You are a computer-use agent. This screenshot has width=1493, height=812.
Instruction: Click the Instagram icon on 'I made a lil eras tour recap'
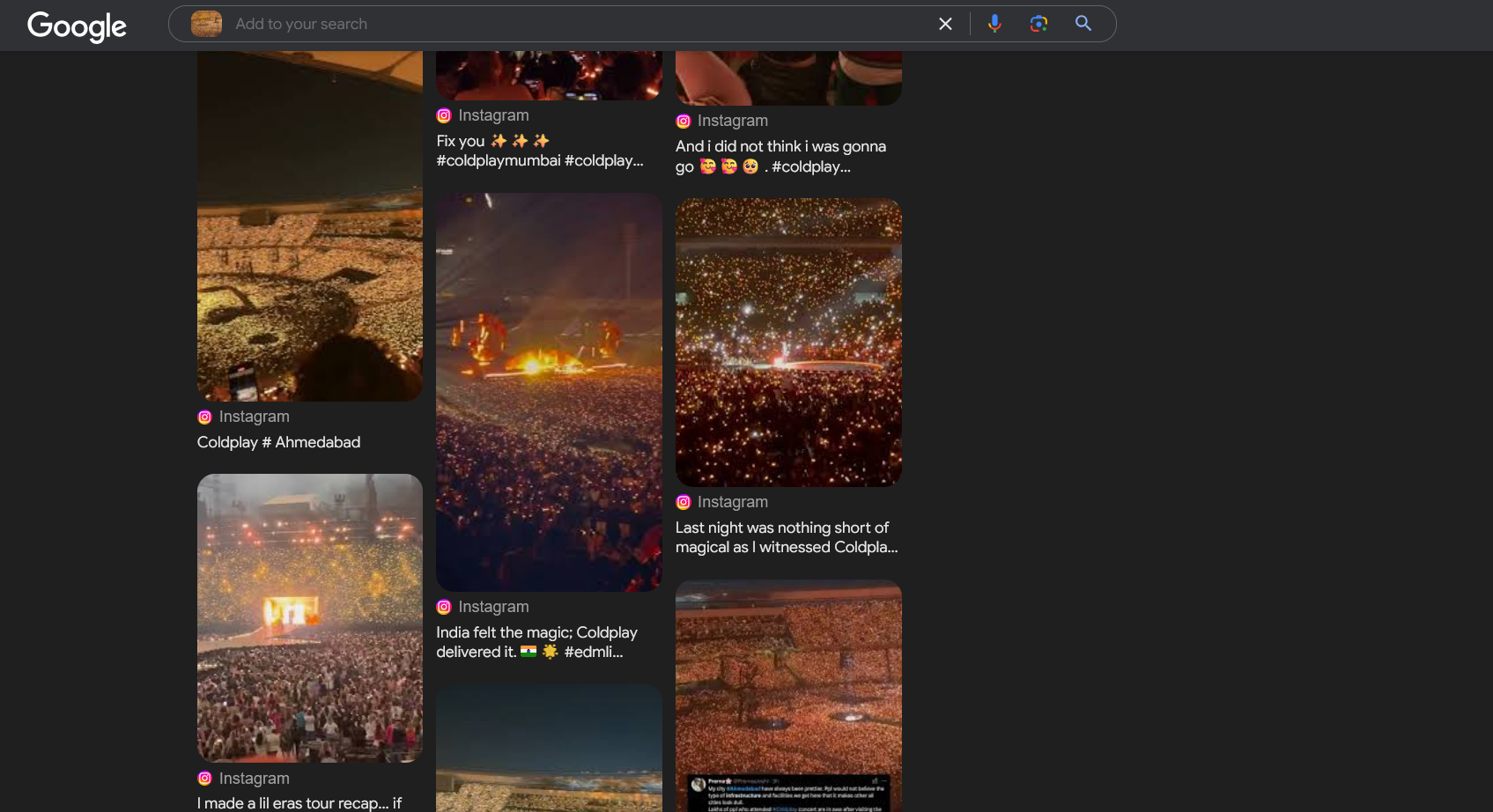click(204, 779)
